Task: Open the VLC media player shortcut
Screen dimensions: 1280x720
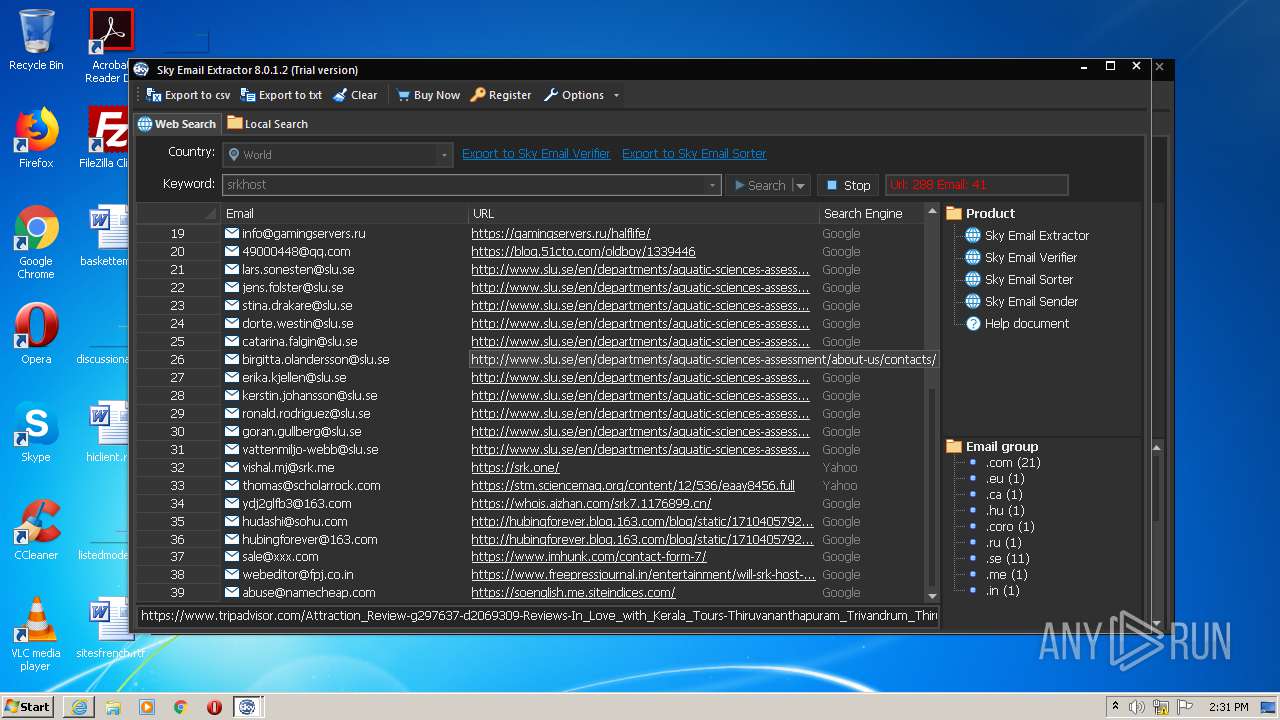Action: pos(36,634)
